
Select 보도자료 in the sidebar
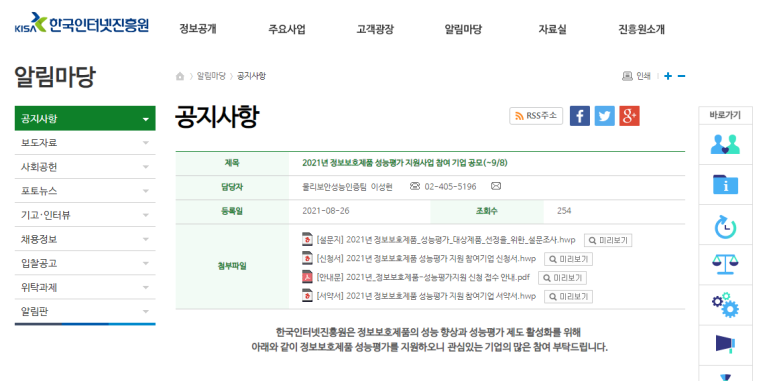click(x=85, y=143)
